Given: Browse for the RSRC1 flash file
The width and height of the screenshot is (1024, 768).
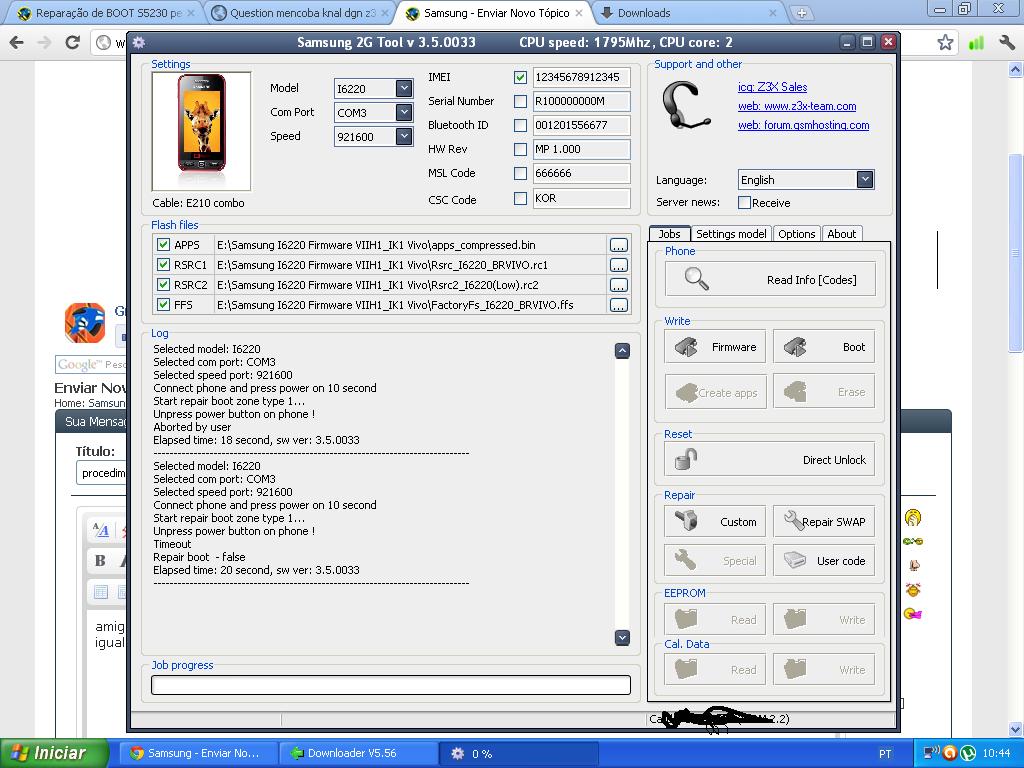Looking at the screenshot, I should (618, 265).
